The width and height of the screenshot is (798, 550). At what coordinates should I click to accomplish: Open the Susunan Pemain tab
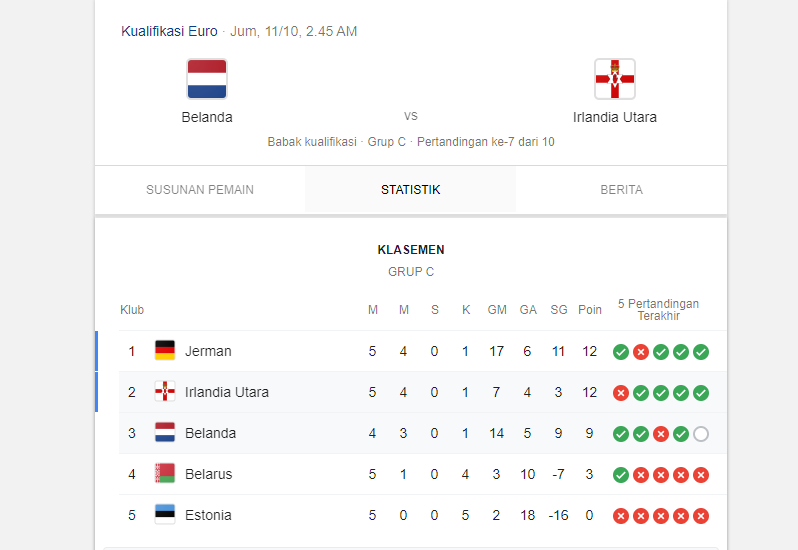[x=200, y=190]
